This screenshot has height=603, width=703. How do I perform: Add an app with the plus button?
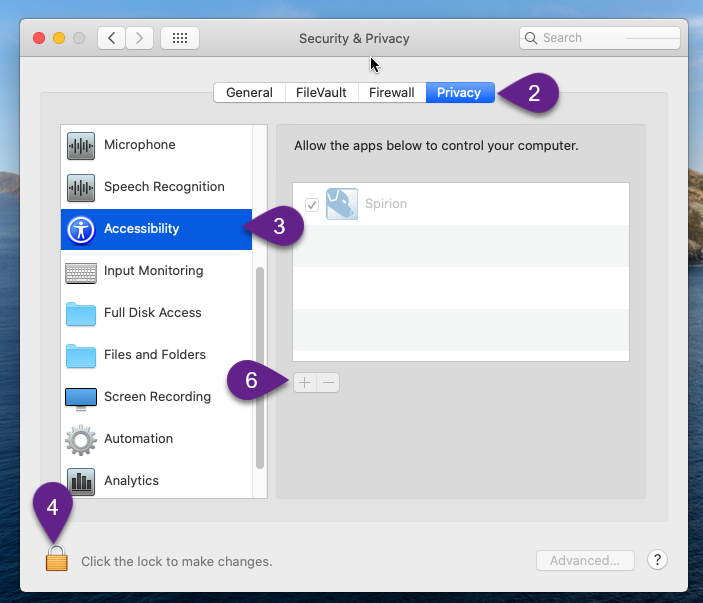click(305, 383)
